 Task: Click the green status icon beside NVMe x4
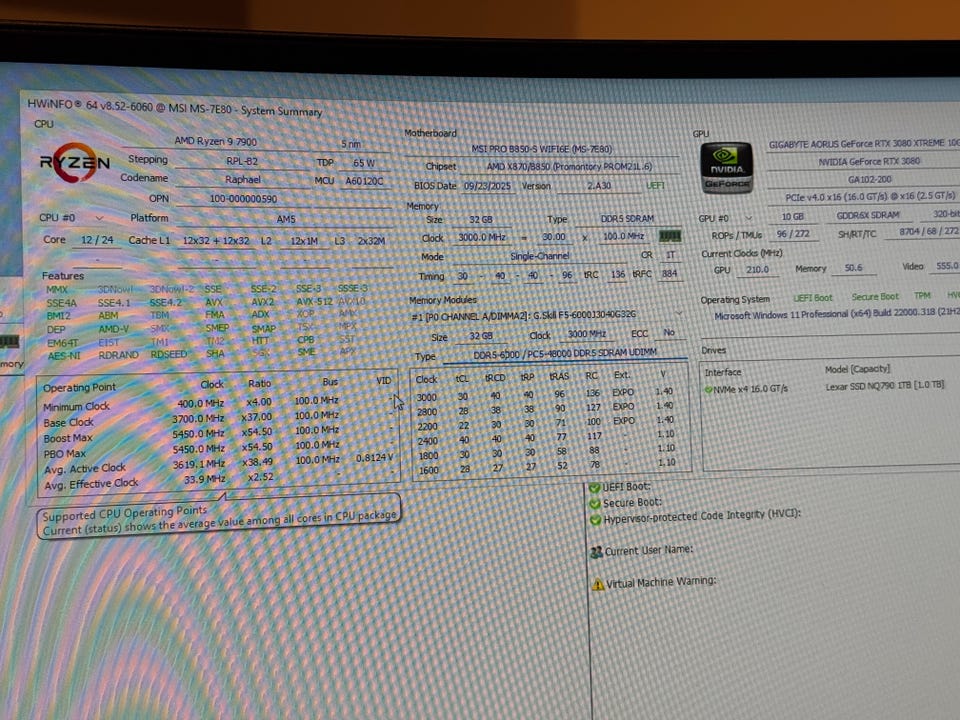[x=708, y=389]
